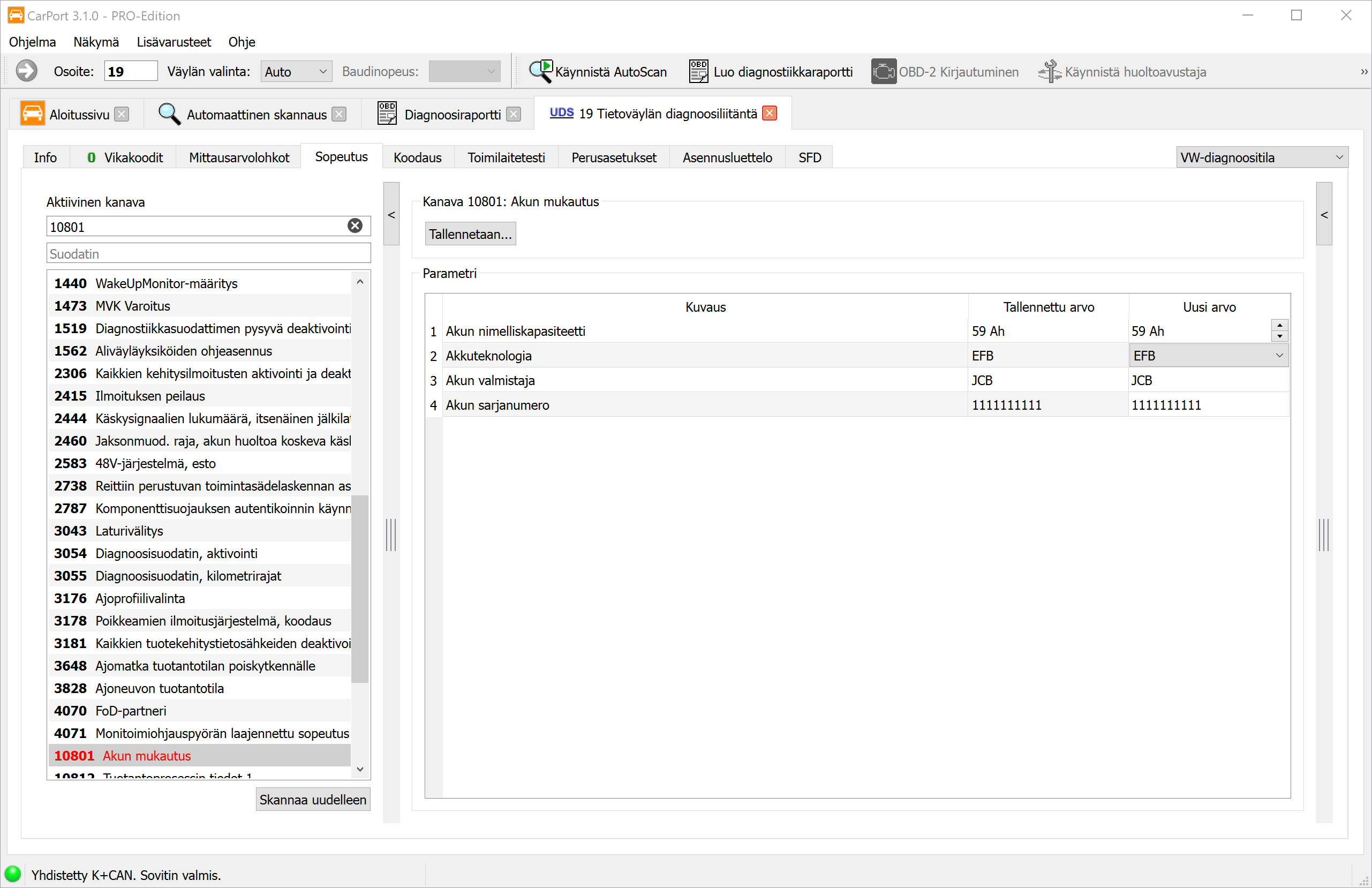
Task: Click the green-arrow connect icon next to Osoite
Action: pyautogui.click(x=27, y=72)
